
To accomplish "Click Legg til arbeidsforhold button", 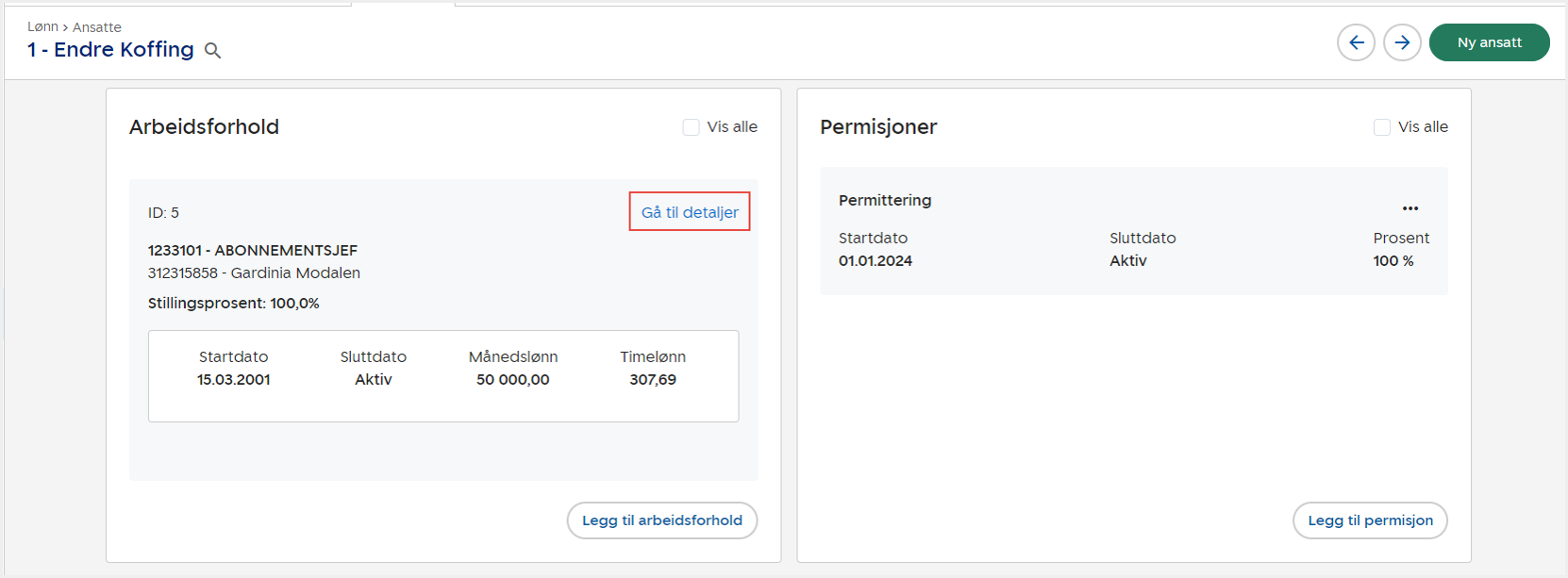I will point(661,520).
